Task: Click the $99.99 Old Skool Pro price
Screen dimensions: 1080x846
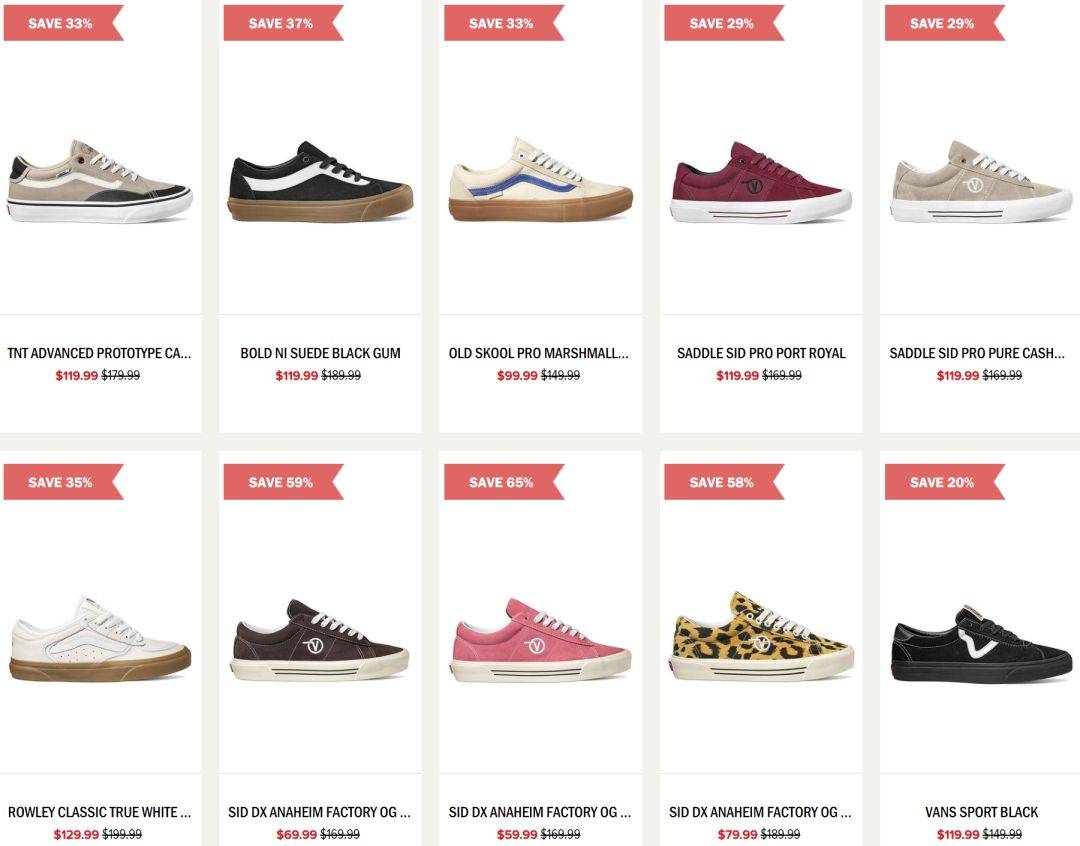Action: point(517,375)
